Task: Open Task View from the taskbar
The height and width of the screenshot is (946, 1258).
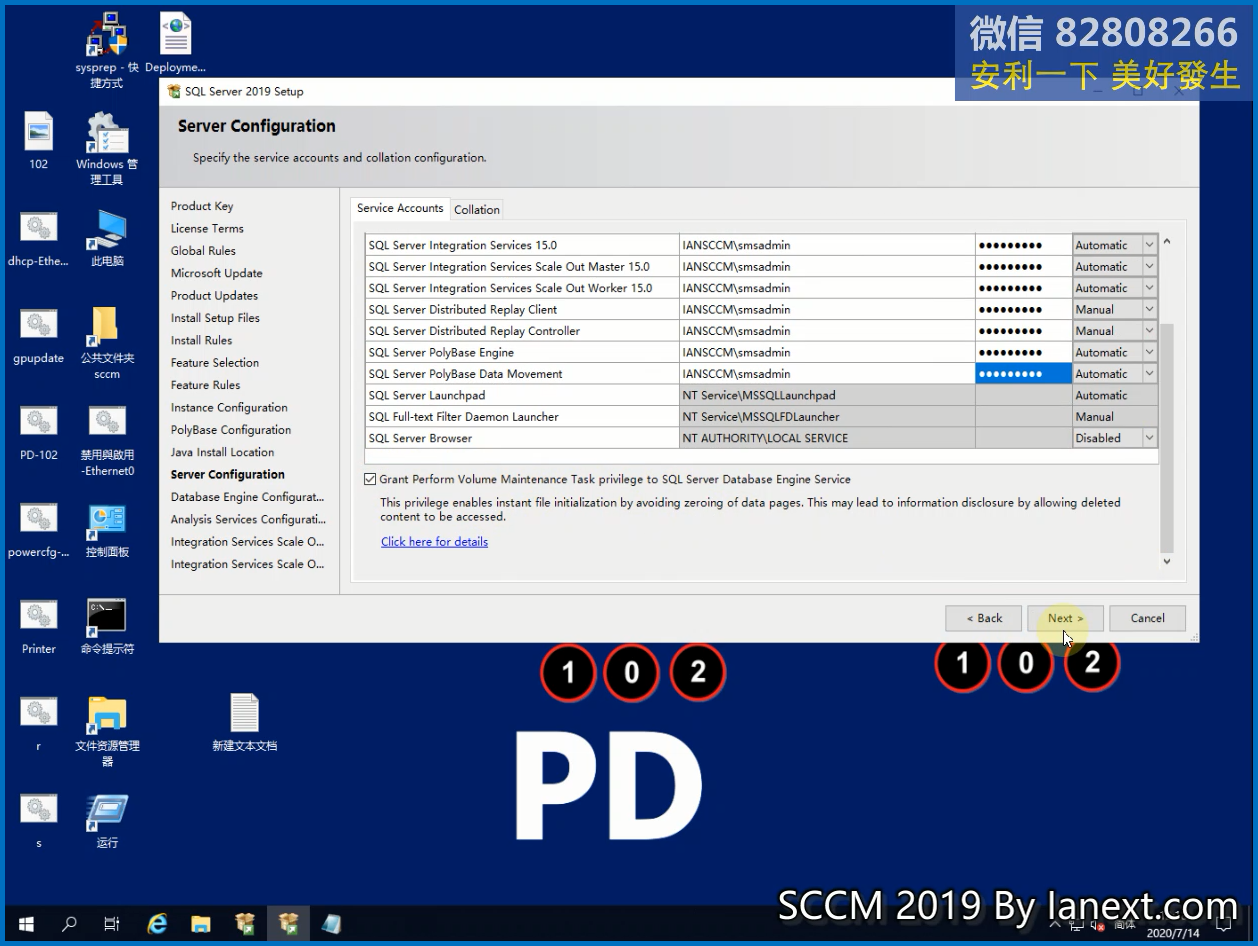Action: pos(112,924)
